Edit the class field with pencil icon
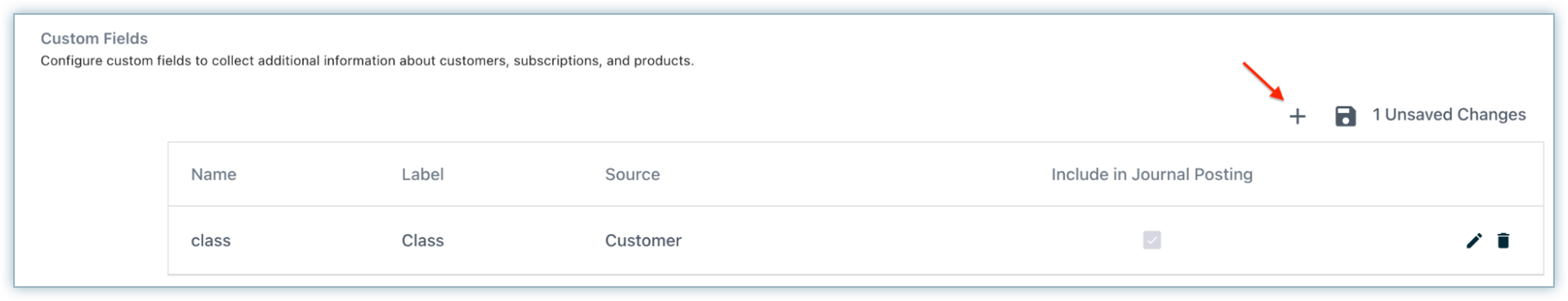This screenshot has height=301, width=1568. (1473, 240)
